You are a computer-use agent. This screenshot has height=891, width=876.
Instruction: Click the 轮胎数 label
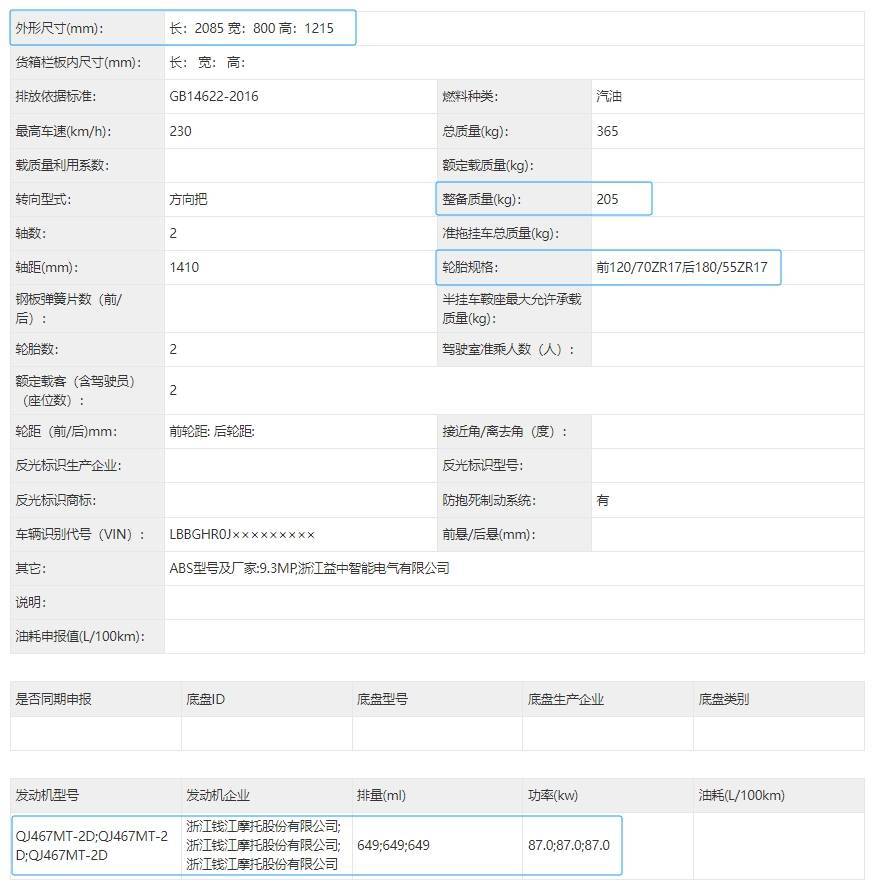(37, 349)
